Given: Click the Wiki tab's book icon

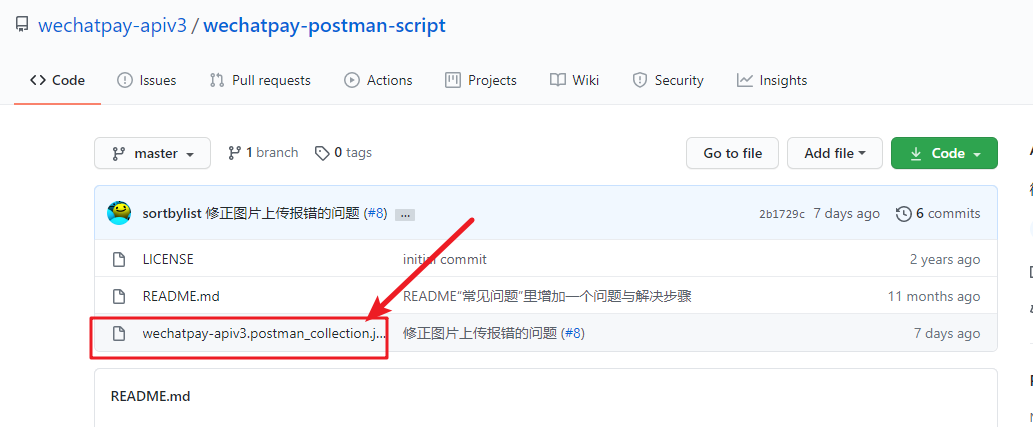Looking at the screenshot, I should tap(558, 80).
